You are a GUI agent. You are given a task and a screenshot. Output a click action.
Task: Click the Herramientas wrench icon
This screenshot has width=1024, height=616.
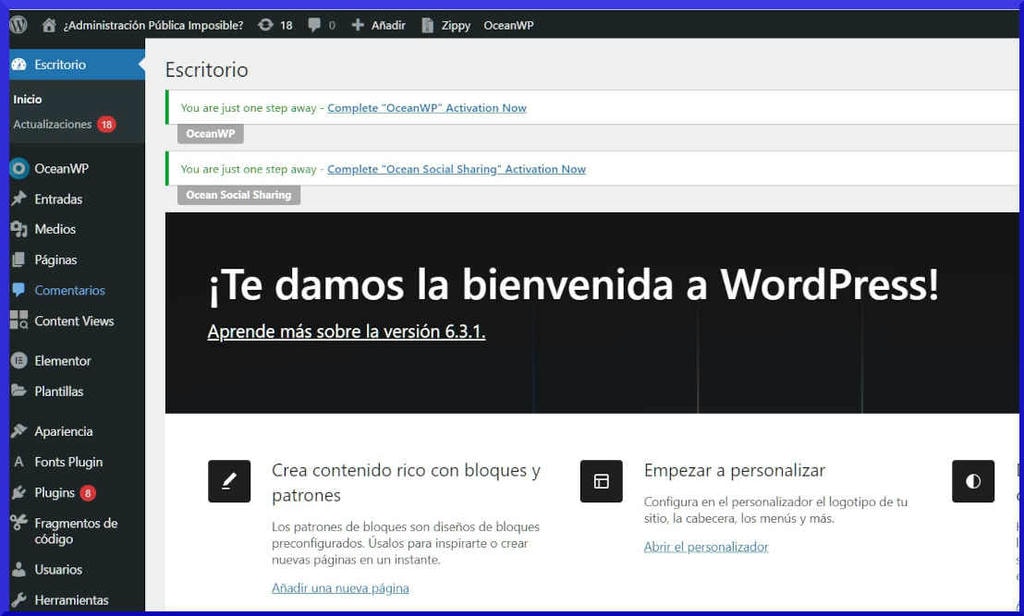click(x=19, y=600)
